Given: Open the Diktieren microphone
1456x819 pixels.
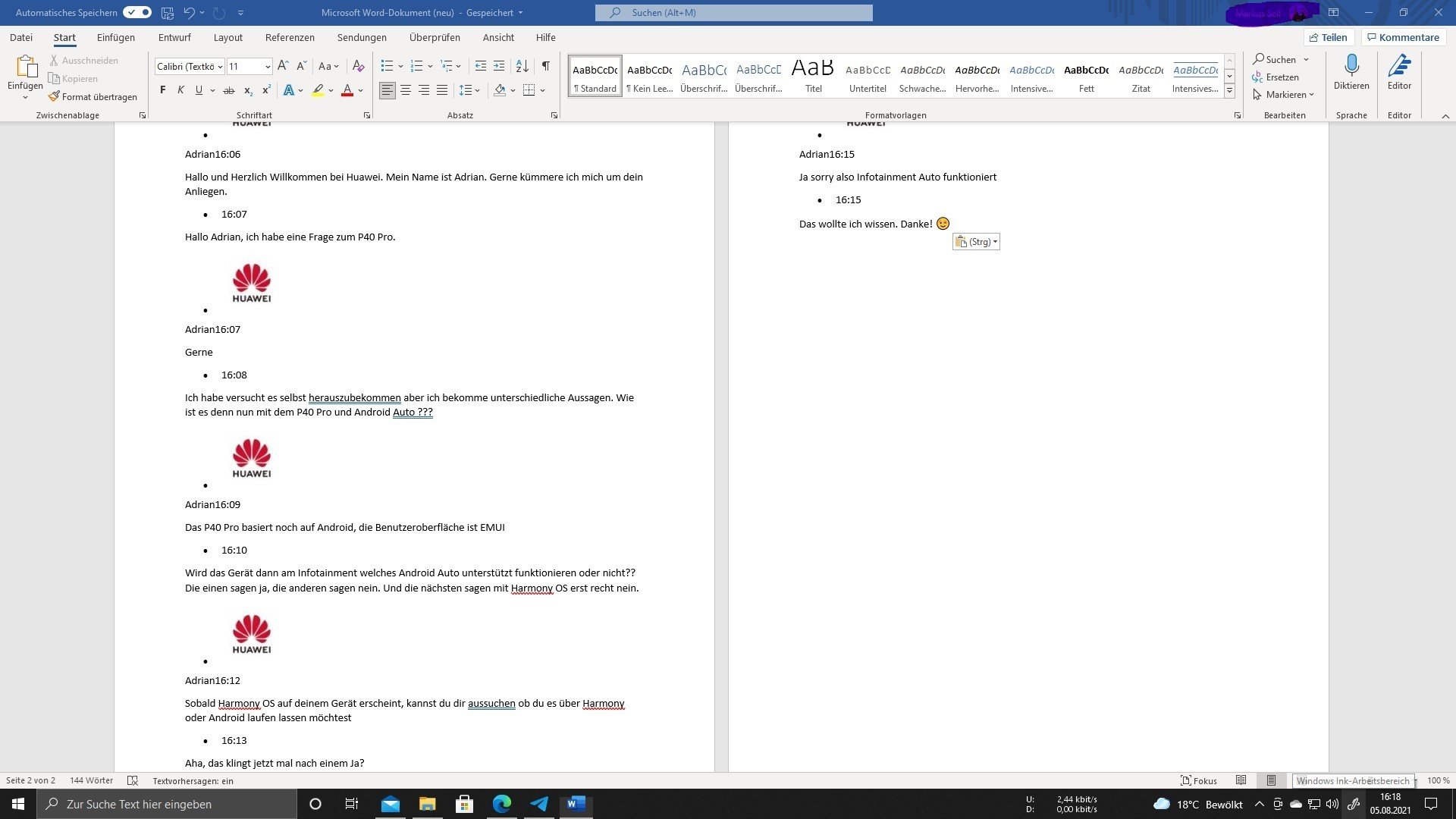Looking at the screenshot, I should [1351, 73].
